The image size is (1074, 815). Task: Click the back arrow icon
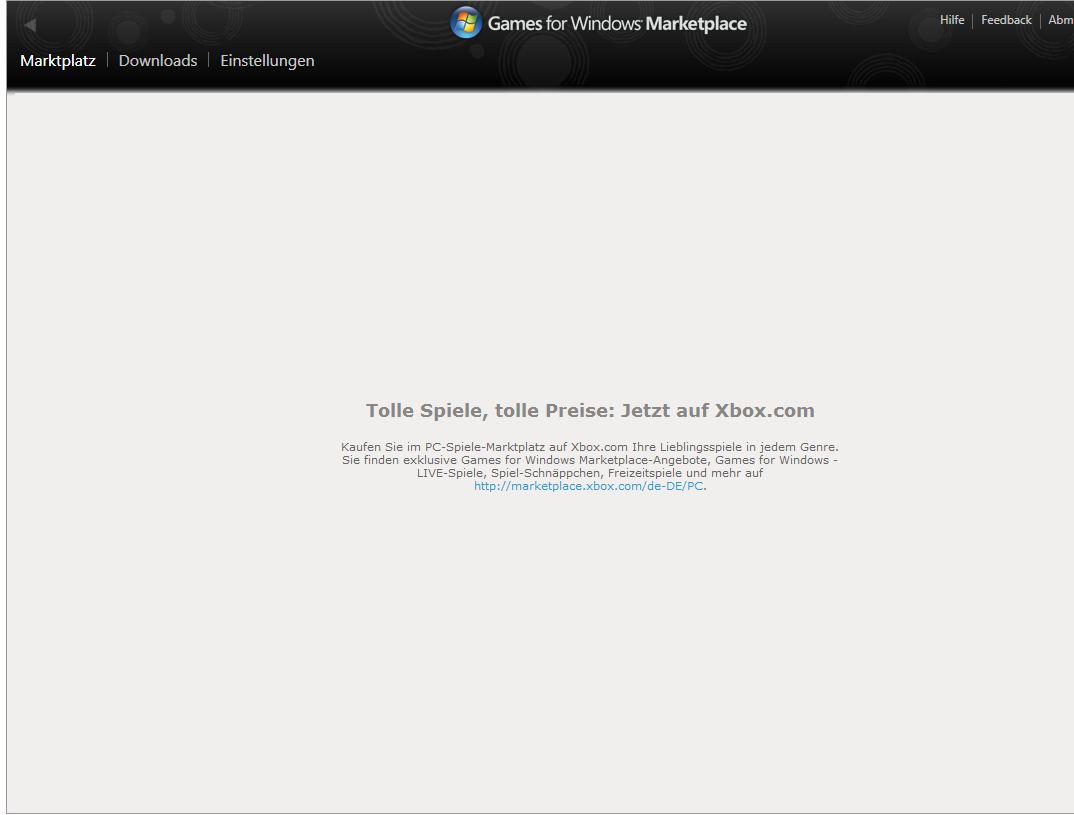[29, 25]
